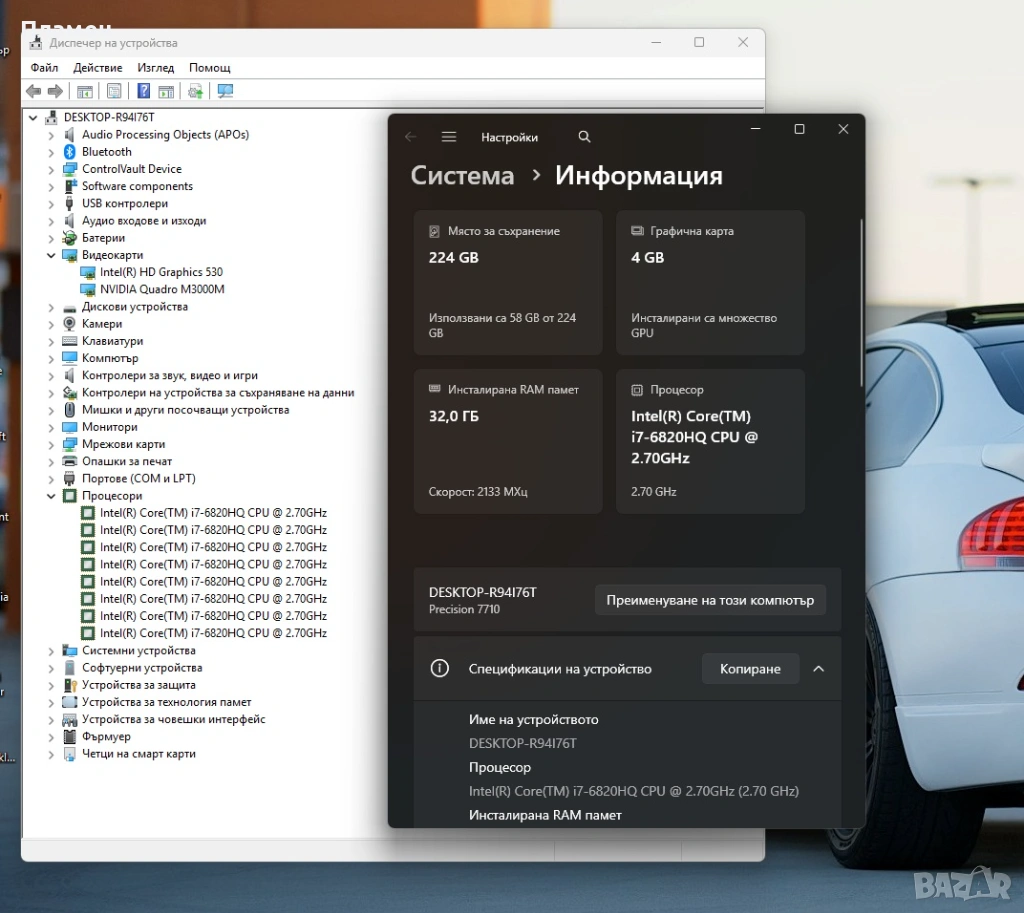The image size is (1024, 913).
Task: Select Intel(R) HD Graphics 530 adapter
Action: [x=161, y=272]
